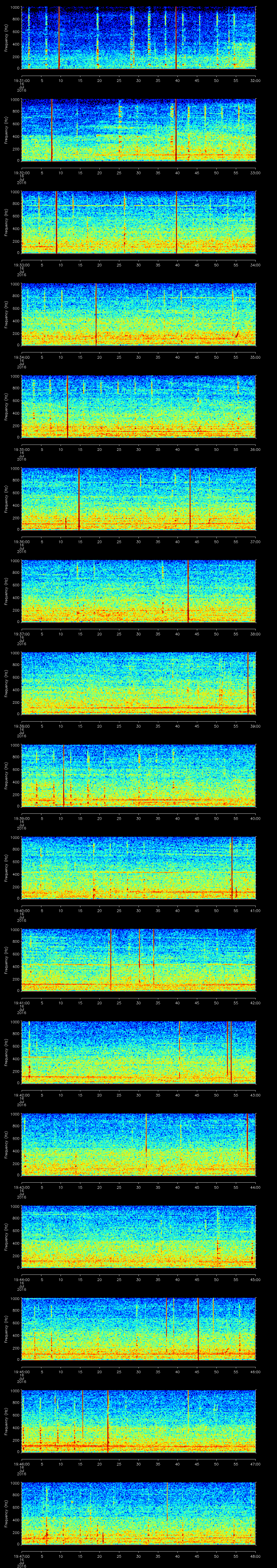Select the '19:33:00' time axis label

tap(21, 265)
